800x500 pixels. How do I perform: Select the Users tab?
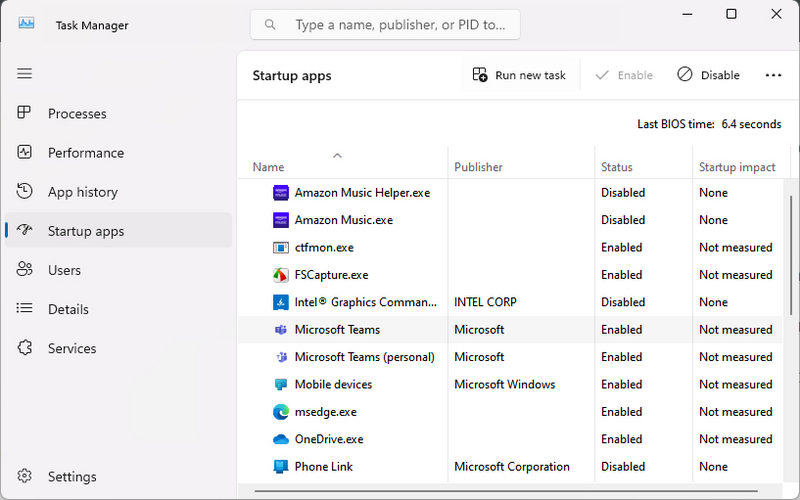click(x=118, y=270)
